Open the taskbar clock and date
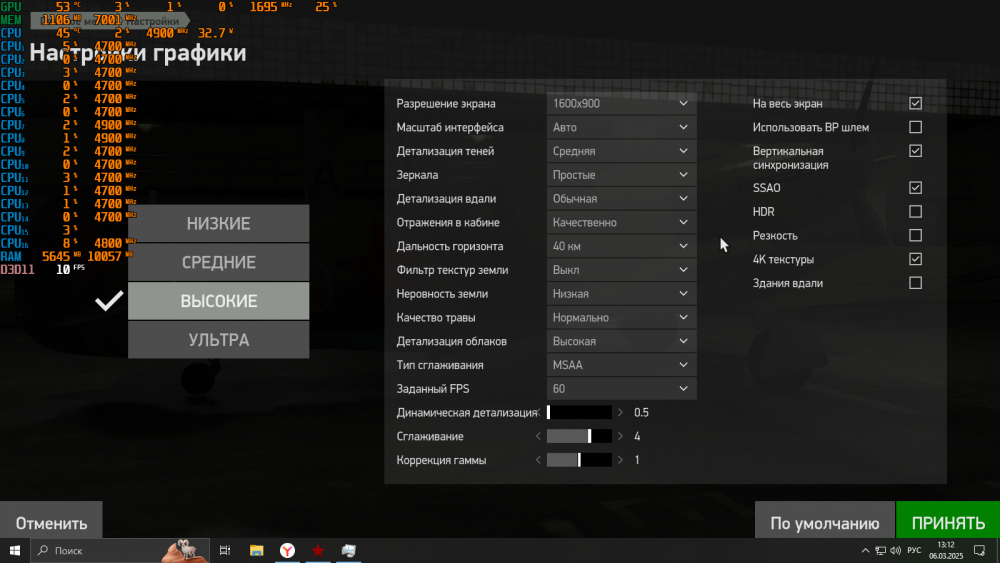The width and height of the screenshot is (1000, 563). 946,550
